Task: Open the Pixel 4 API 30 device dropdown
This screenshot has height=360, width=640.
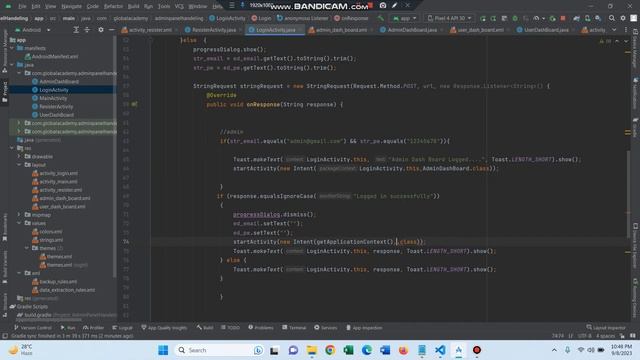Action: click(449, 18)
